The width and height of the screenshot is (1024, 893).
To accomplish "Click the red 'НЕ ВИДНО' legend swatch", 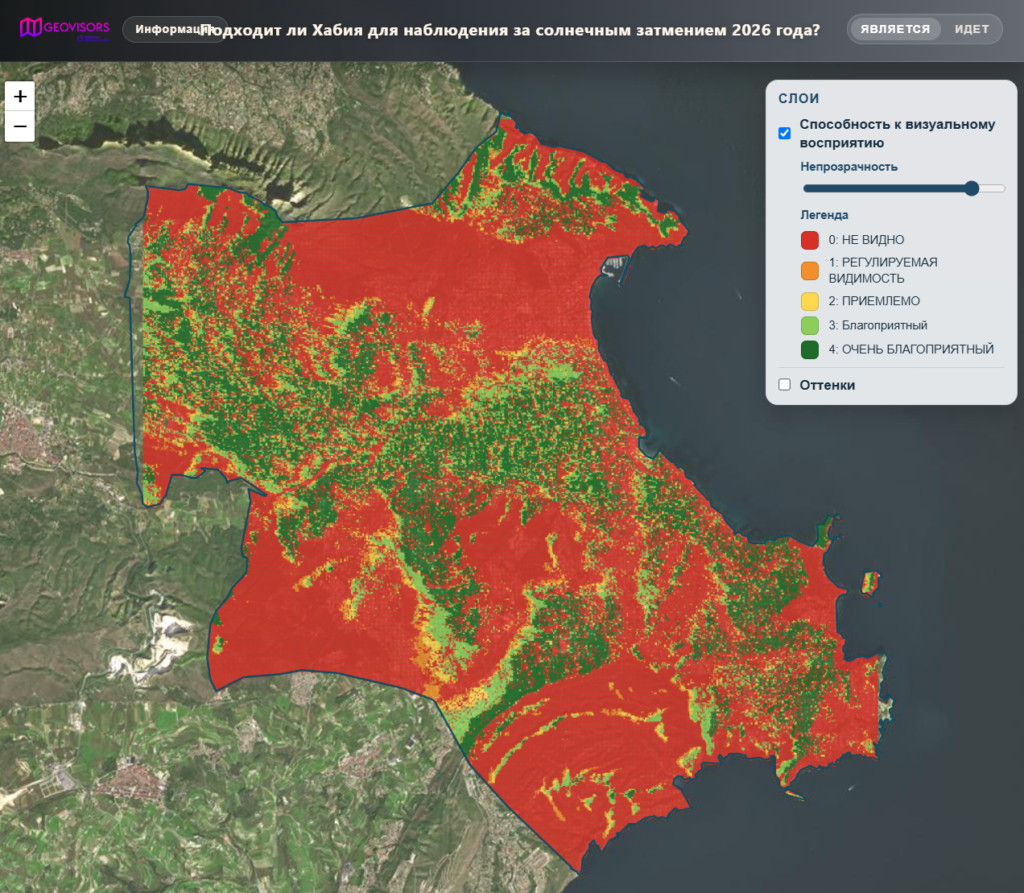I will 810,240.
